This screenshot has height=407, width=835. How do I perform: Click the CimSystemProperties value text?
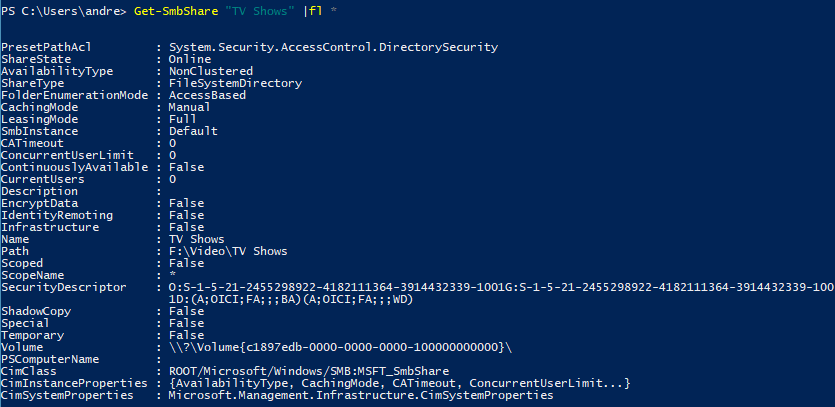[x=361, y=396]
